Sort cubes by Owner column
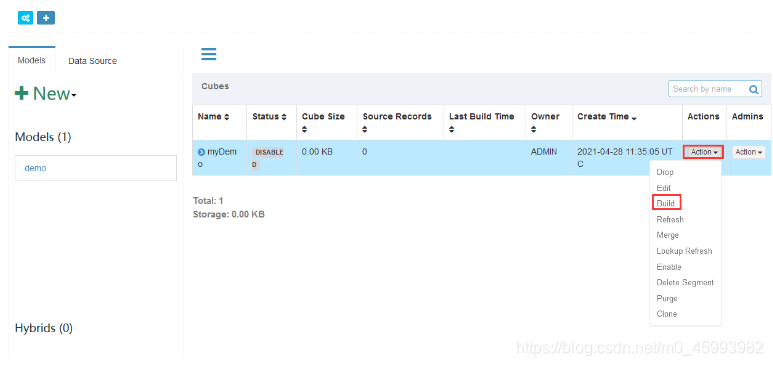773x366 pixels. click(x=545, y=122)
